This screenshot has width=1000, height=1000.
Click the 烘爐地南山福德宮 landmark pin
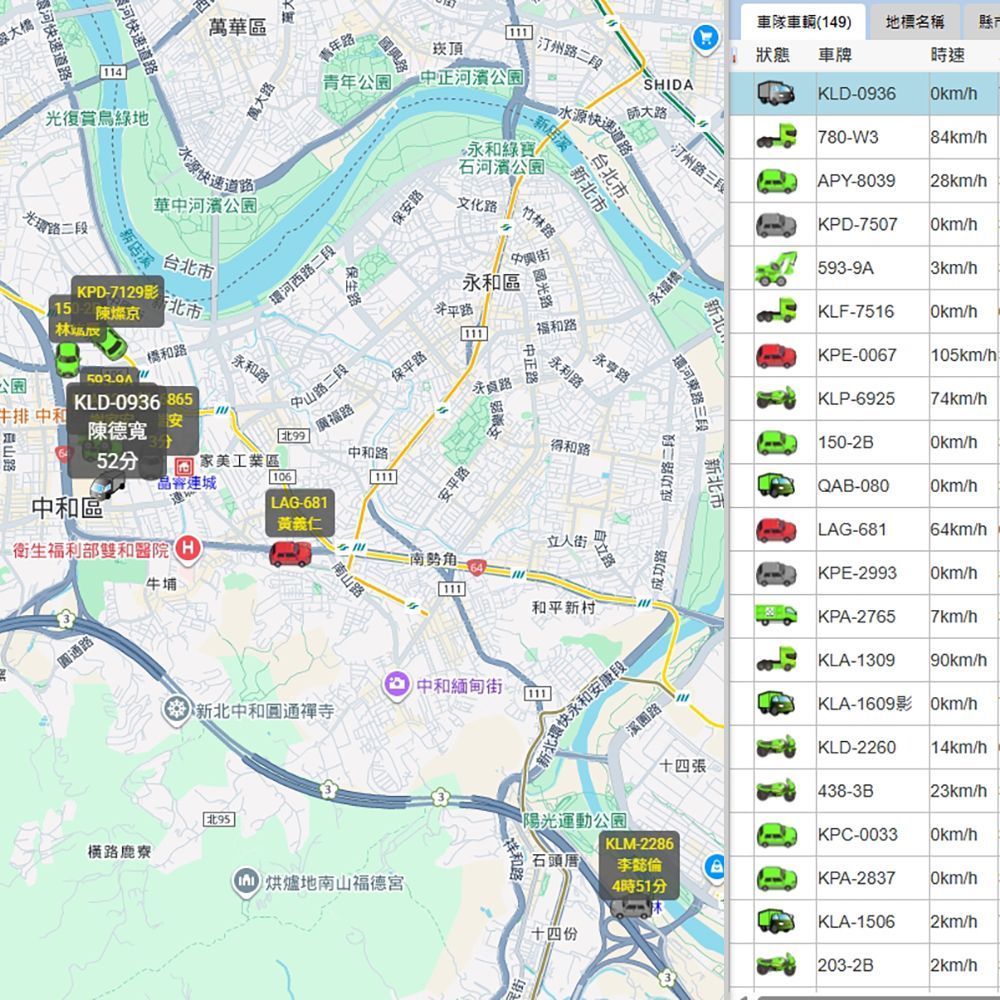tap(246, 882)
